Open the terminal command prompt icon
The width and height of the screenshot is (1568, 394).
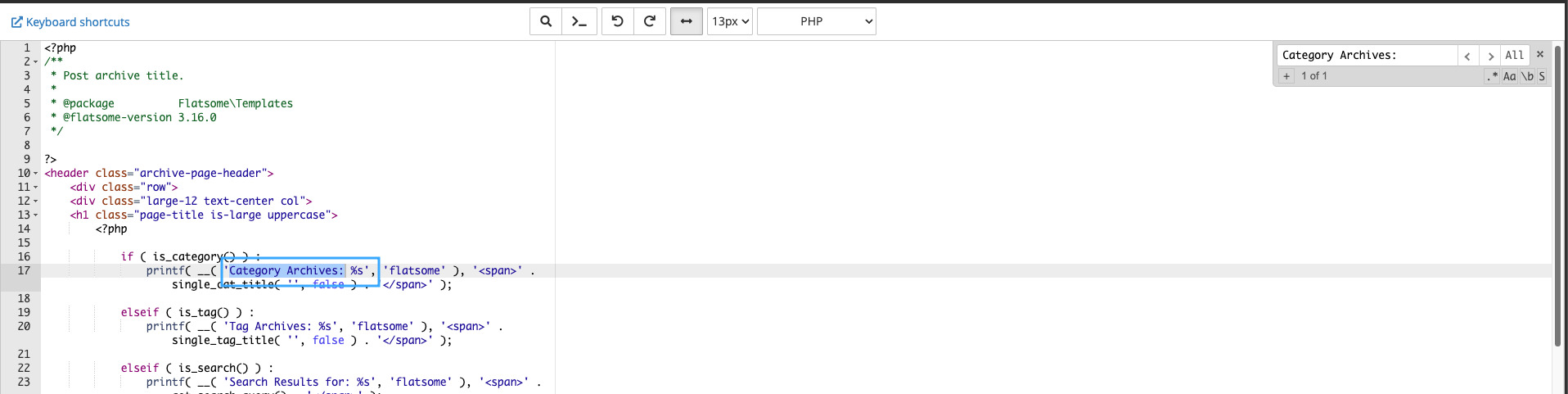point(579,21)
